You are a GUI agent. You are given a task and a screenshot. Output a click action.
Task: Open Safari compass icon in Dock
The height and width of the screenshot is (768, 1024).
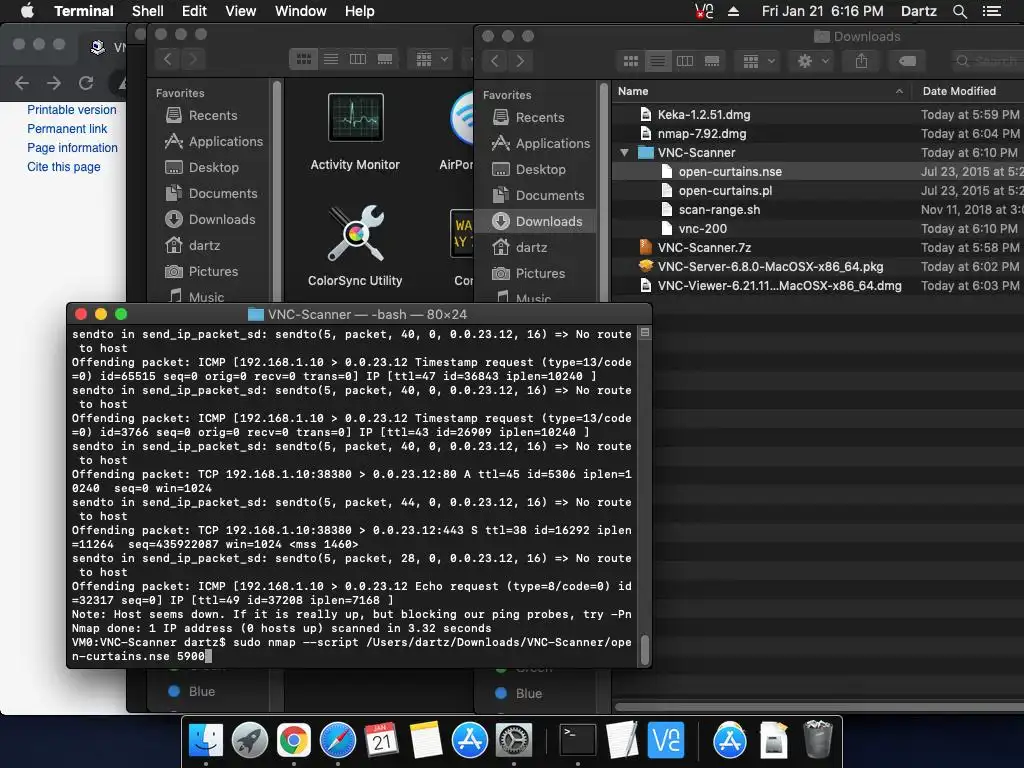point(338,741)
